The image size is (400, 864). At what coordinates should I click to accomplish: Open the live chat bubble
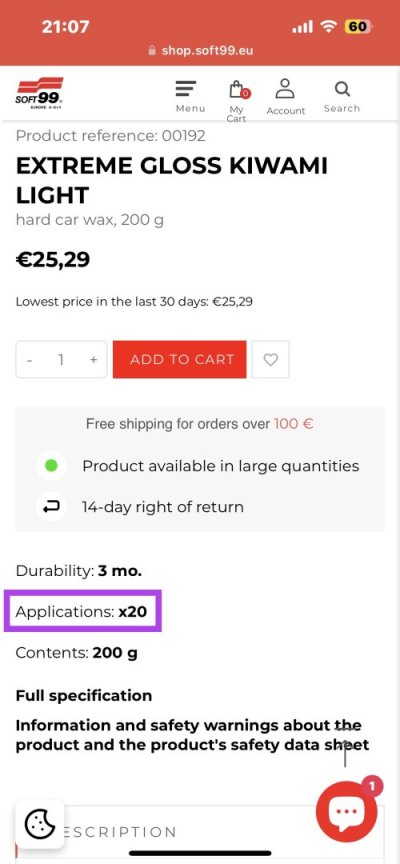[347, 811]
